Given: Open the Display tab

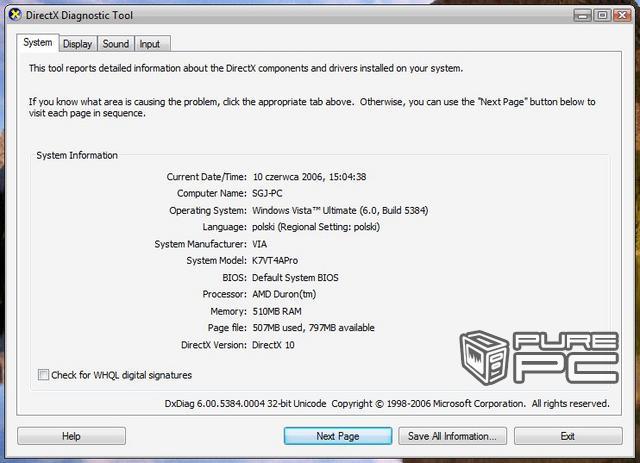Looking at the screenshot, I should tap(78, 44).
